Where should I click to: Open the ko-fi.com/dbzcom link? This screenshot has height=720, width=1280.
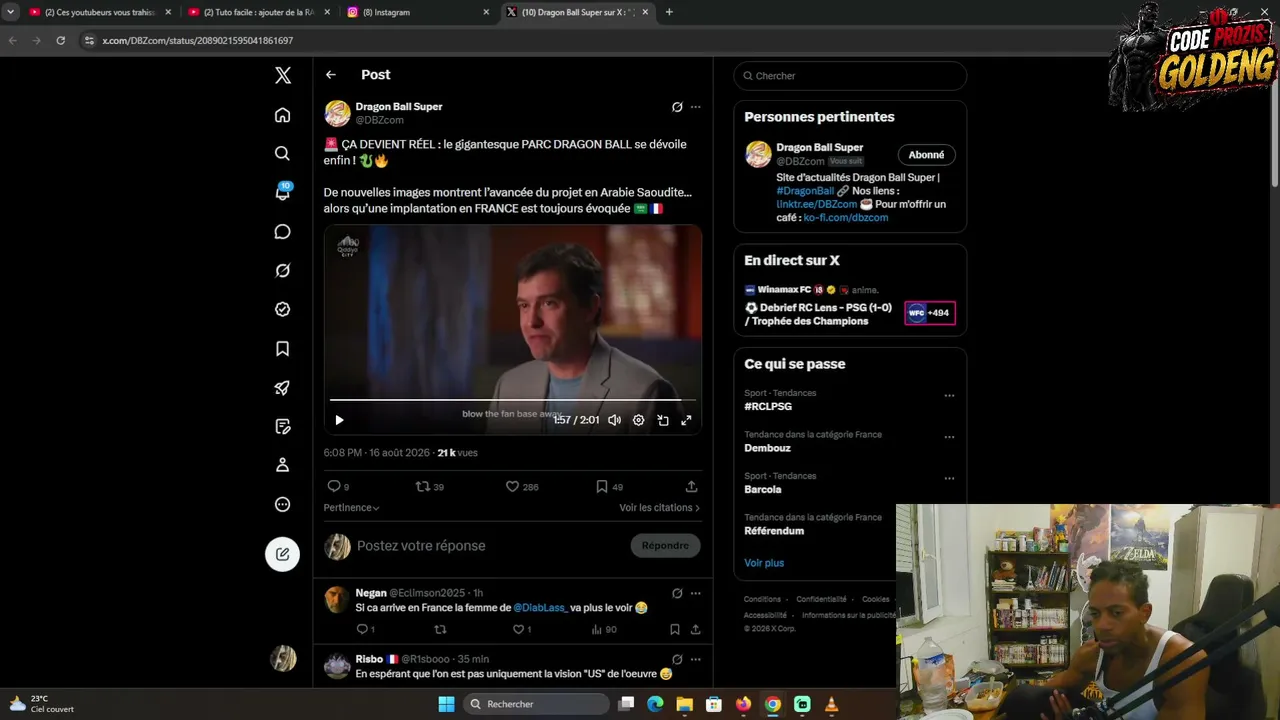tap(846, 218)
